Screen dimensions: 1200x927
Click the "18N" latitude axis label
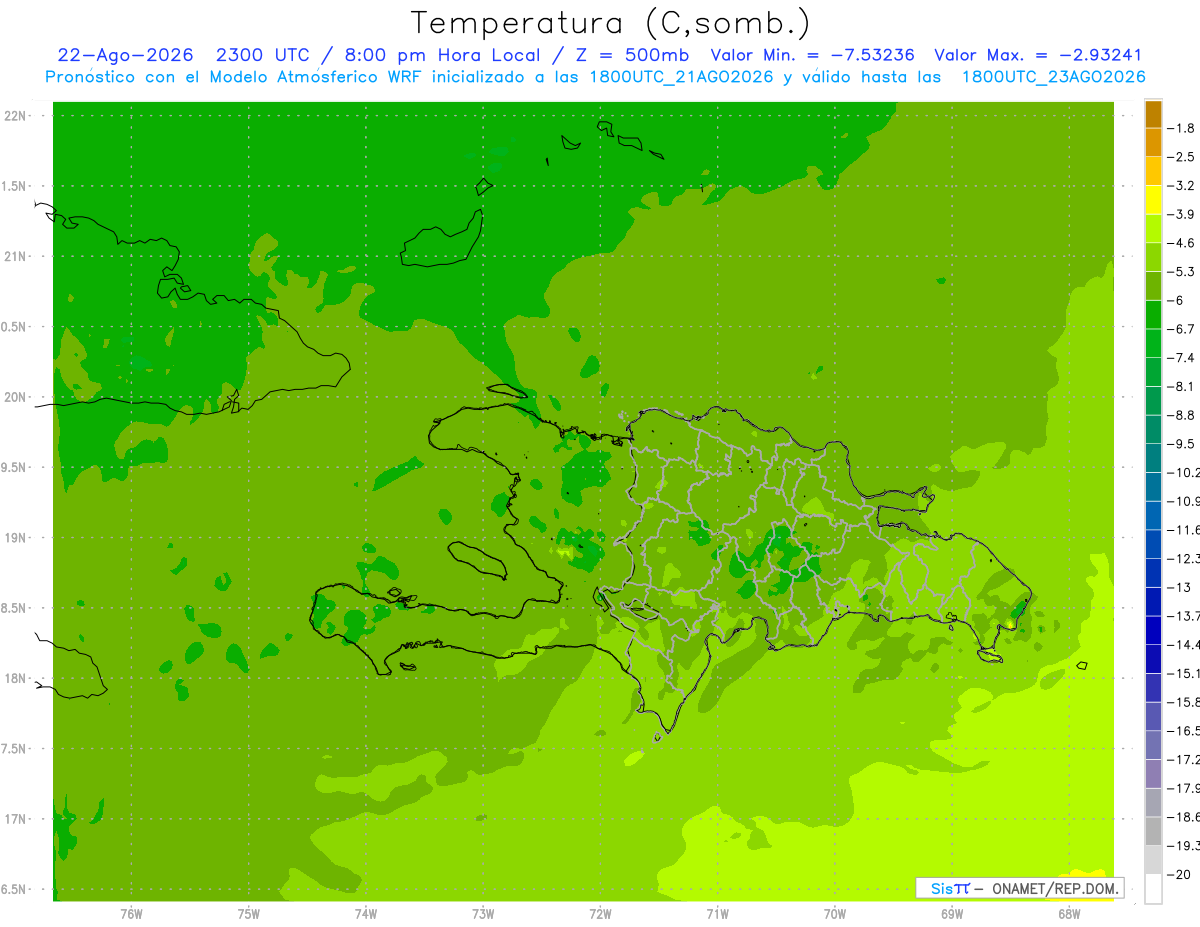tap(15, 679)
